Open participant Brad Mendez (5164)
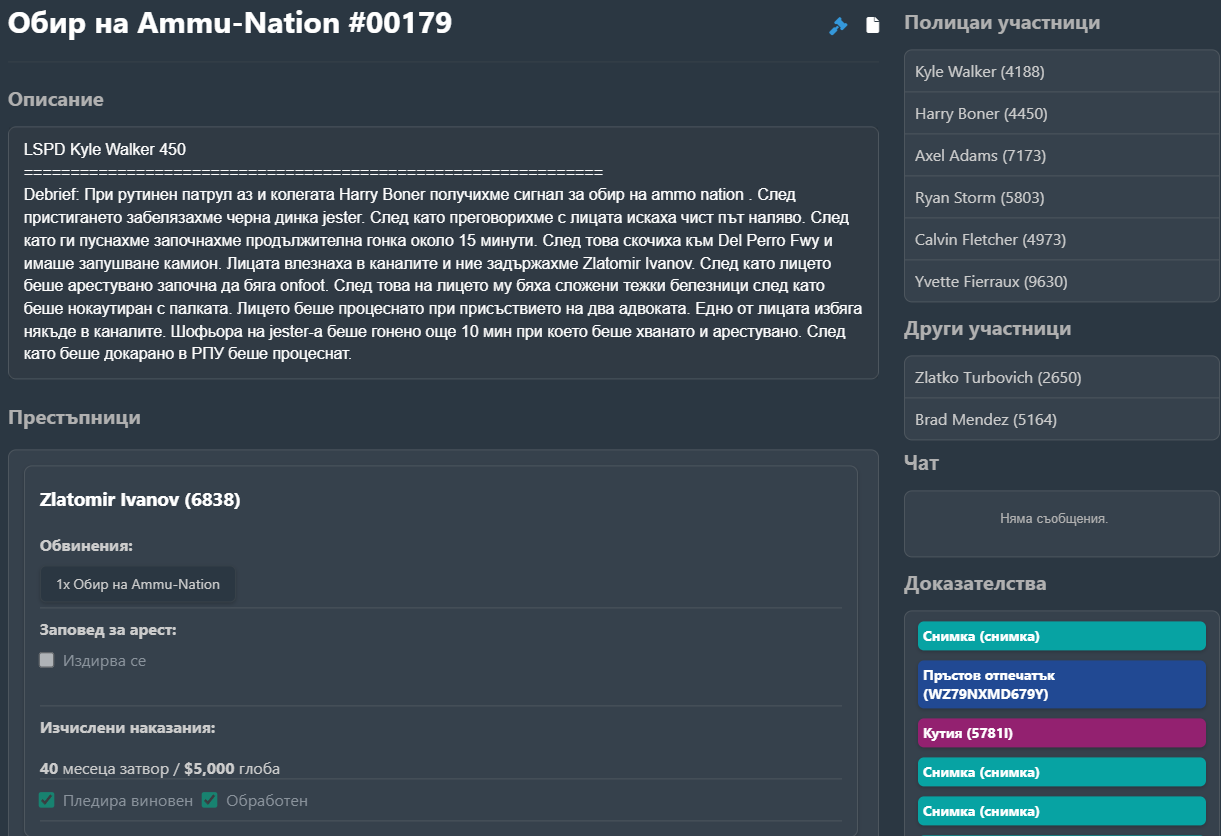This screenshot has width=1221, height=836. 1061,420
